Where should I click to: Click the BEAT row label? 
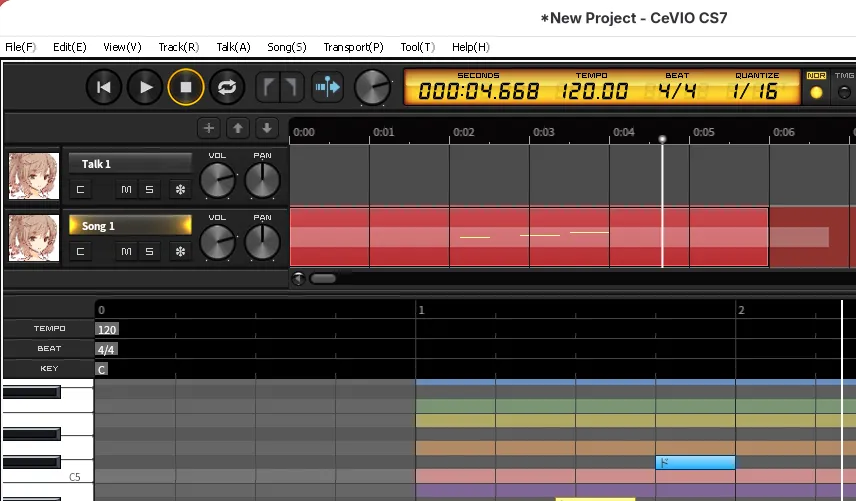[49, 348]
